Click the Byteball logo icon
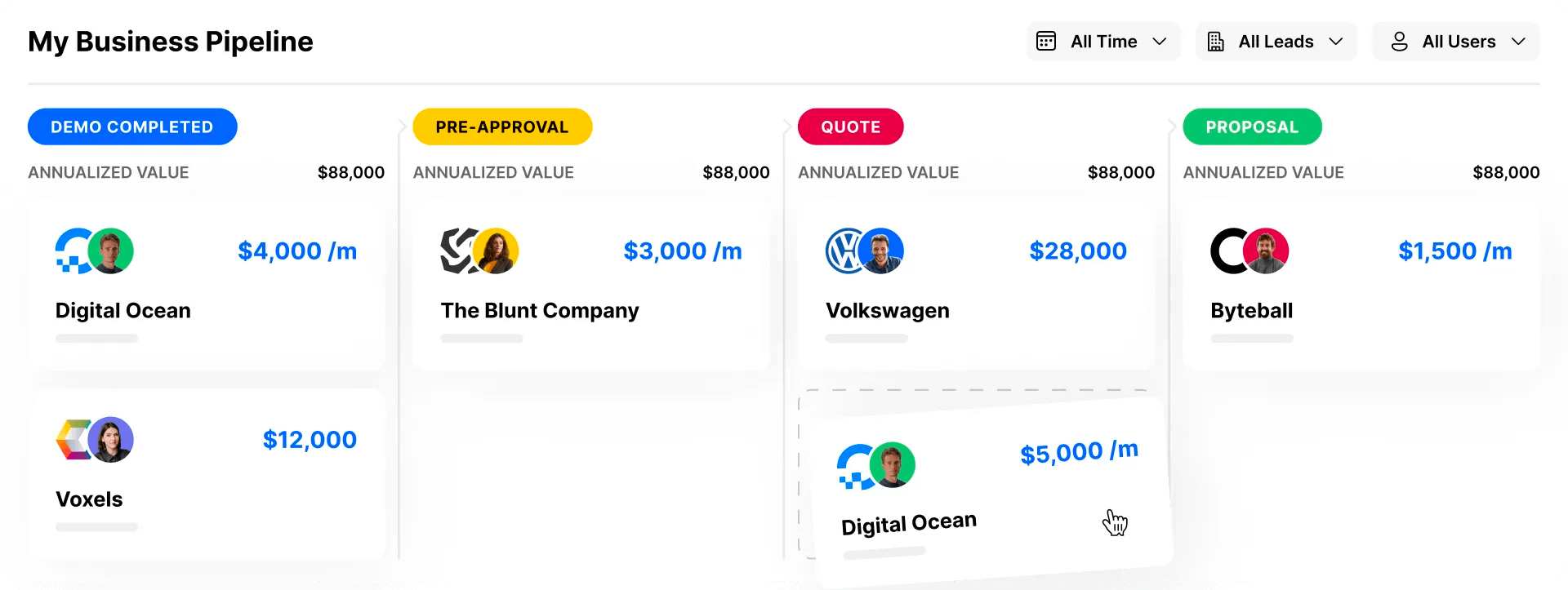The height and width of the screenshot is (590, 1568). [1229, 251]
